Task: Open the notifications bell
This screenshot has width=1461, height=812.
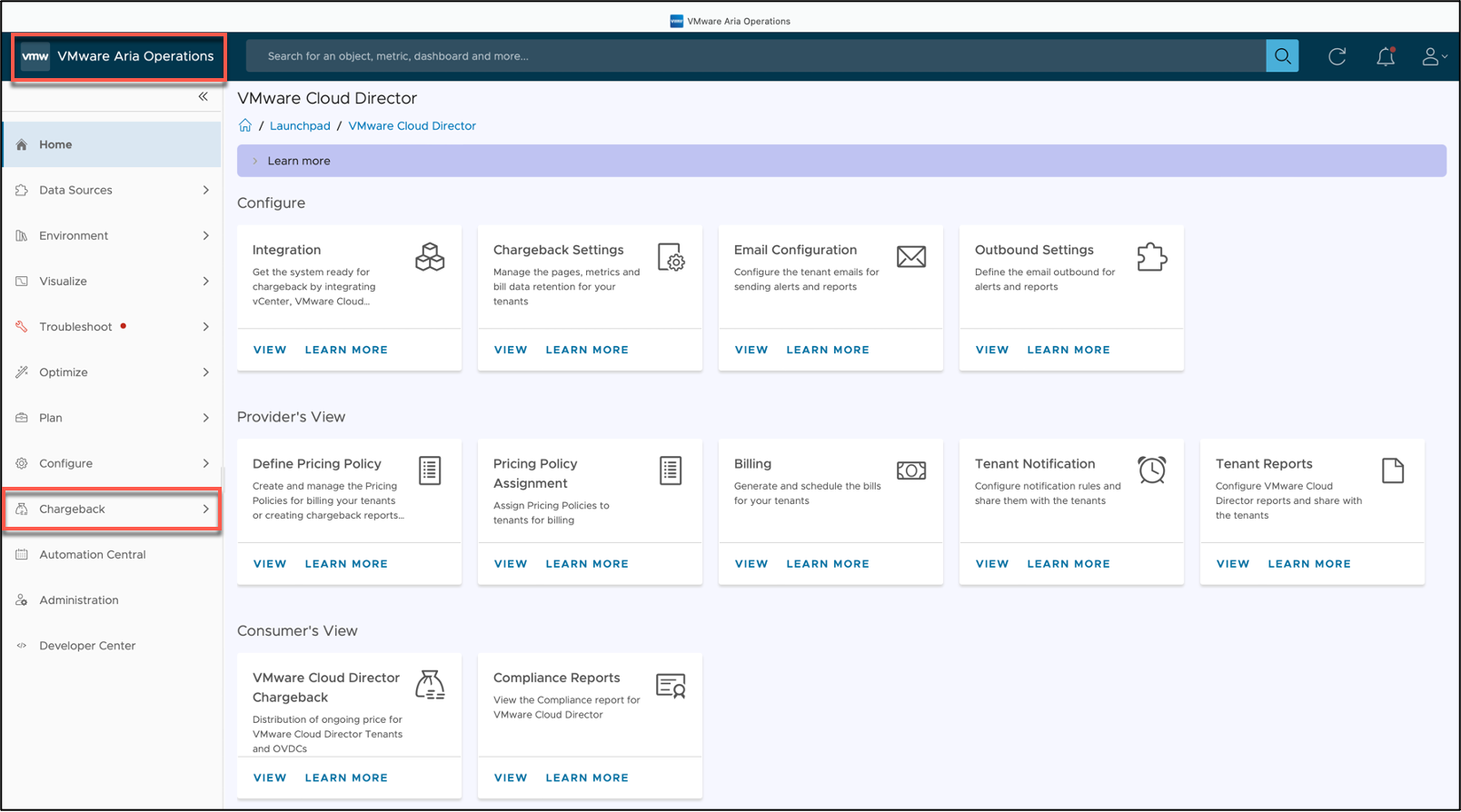Action: (1385, 57)
